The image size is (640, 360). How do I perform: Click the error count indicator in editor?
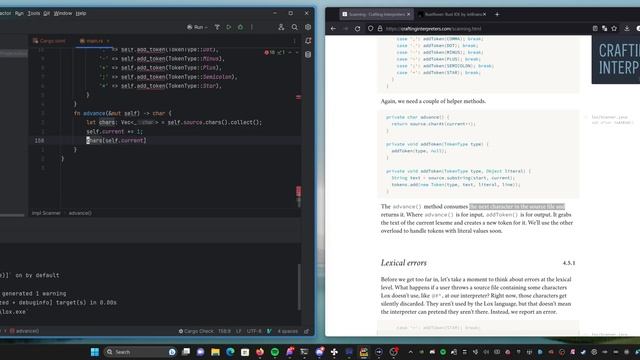tap(269, 53)
